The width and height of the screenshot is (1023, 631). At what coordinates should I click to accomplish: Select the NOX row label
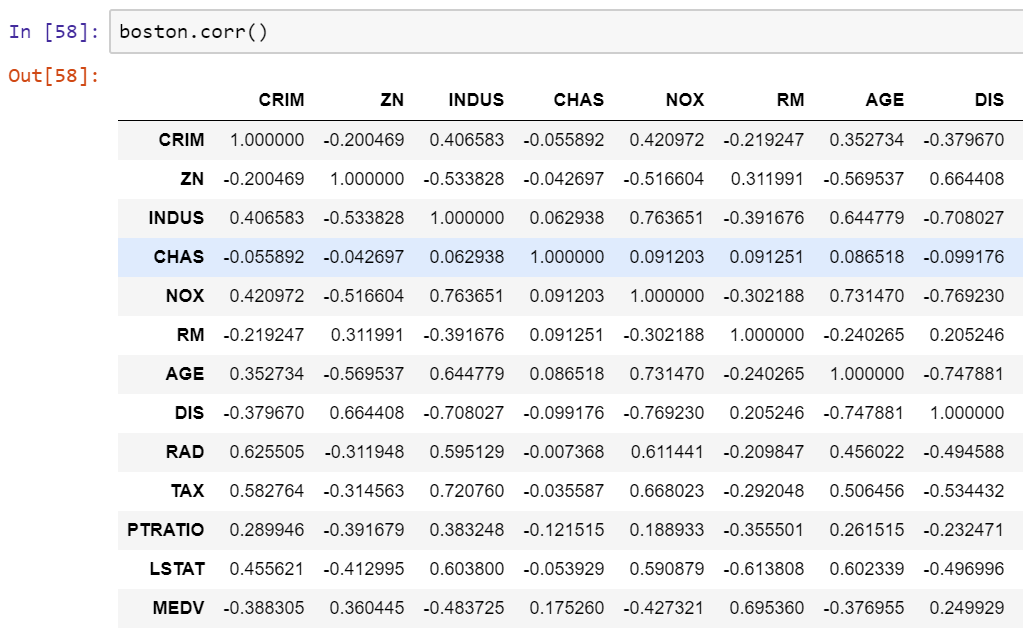coord(185,296)
